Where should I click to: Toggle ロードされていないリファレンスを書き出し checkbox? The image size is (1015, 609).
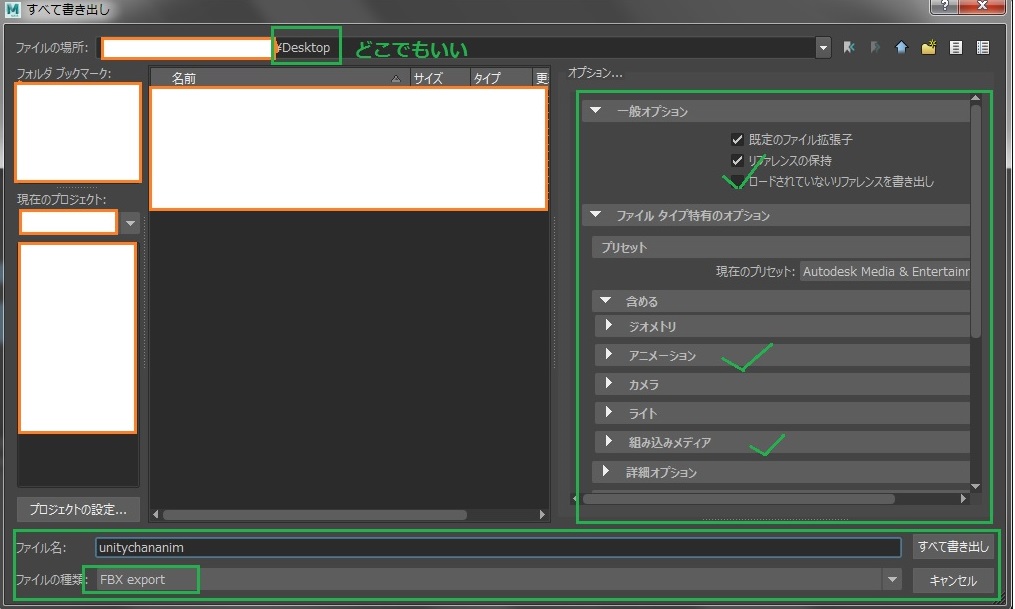click(x=737, y=181)
